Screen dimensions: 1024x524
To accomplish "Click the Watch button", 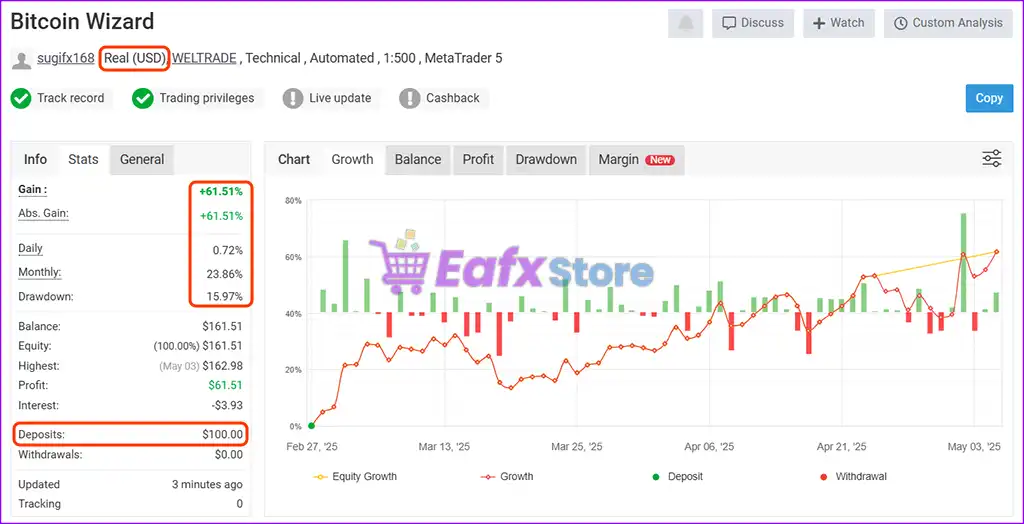I will (839, 24).
